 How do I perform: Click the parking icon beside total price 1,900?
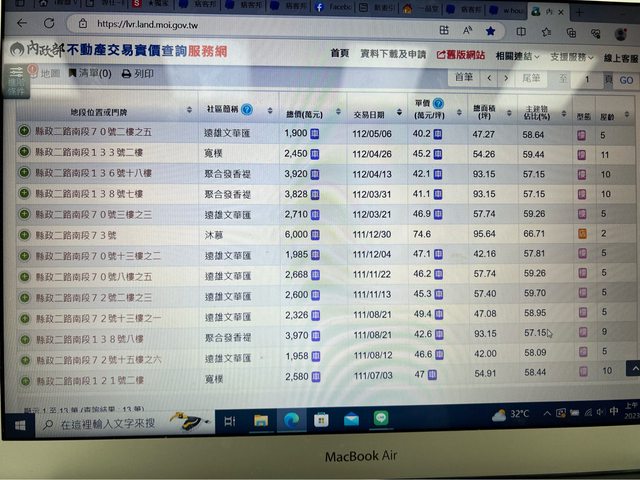click(315, 133)
